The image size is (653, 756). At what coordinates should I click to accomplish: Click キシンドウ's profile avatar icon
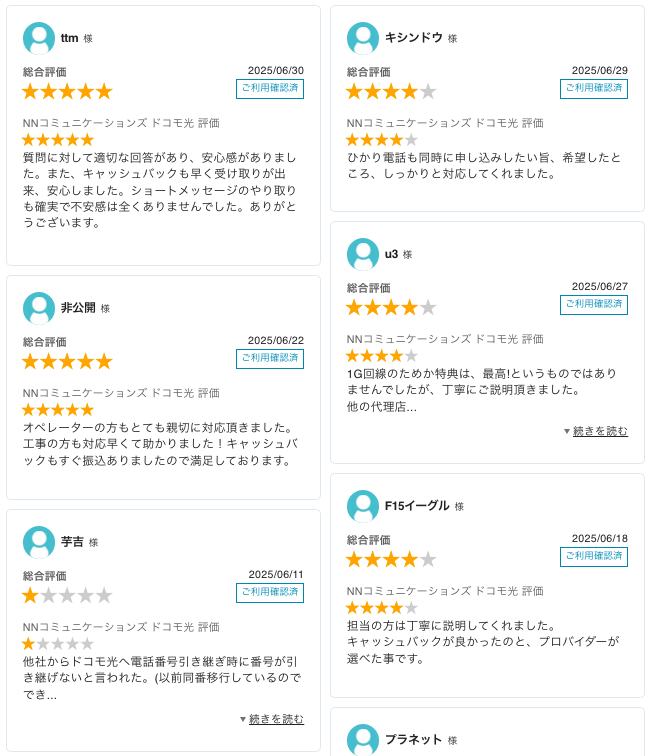point(363,38)
